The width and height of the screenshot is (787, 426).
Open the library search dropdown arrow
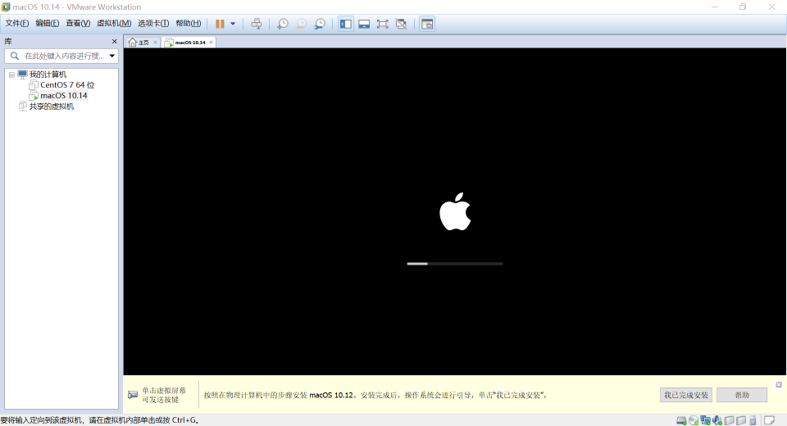[x=112, y=56]
